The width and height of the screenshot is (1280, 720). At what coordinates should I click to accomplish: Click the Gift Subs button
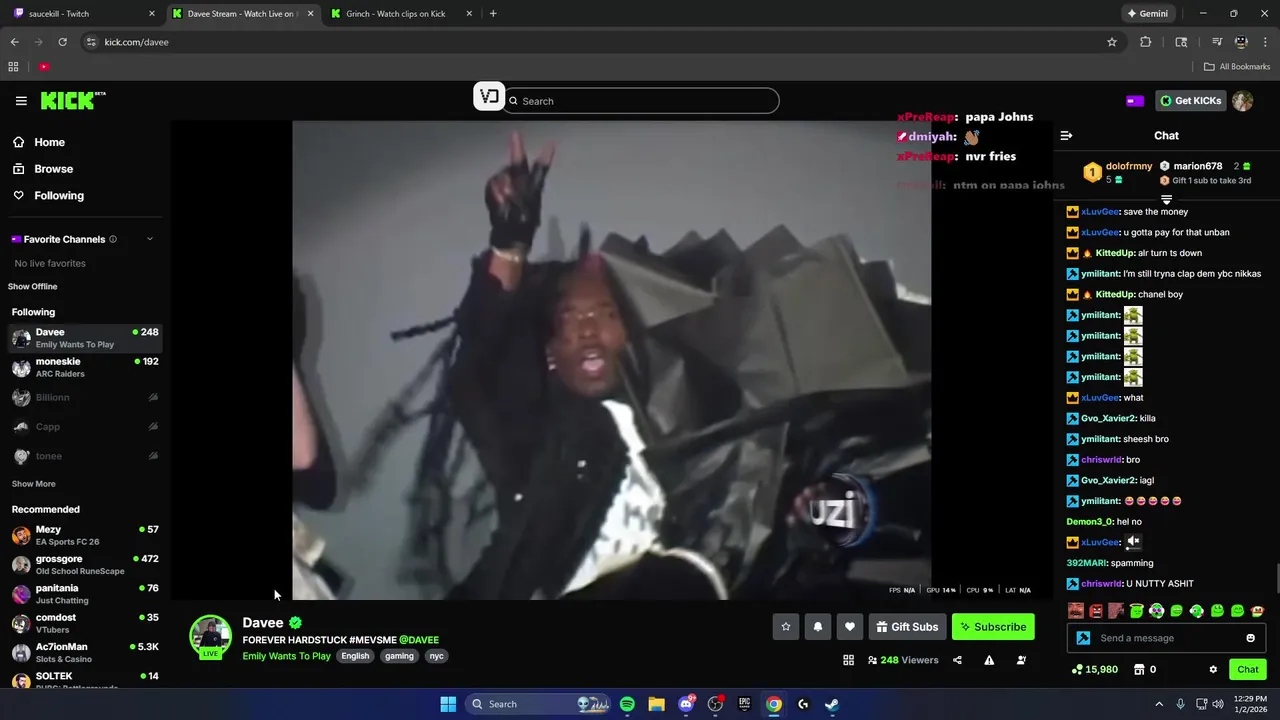(x=907, y=627)
